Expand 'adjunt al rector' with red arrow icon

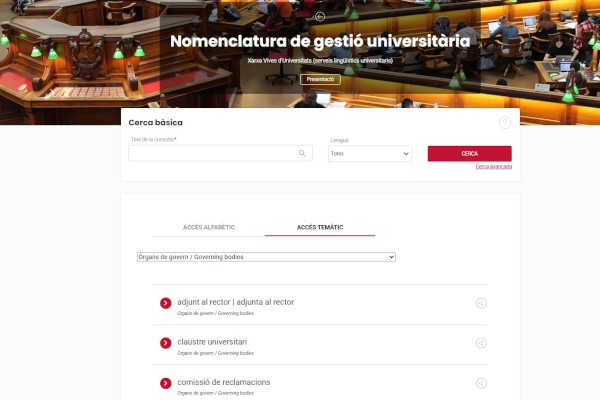pyautogui.click(x=165, y=303)
